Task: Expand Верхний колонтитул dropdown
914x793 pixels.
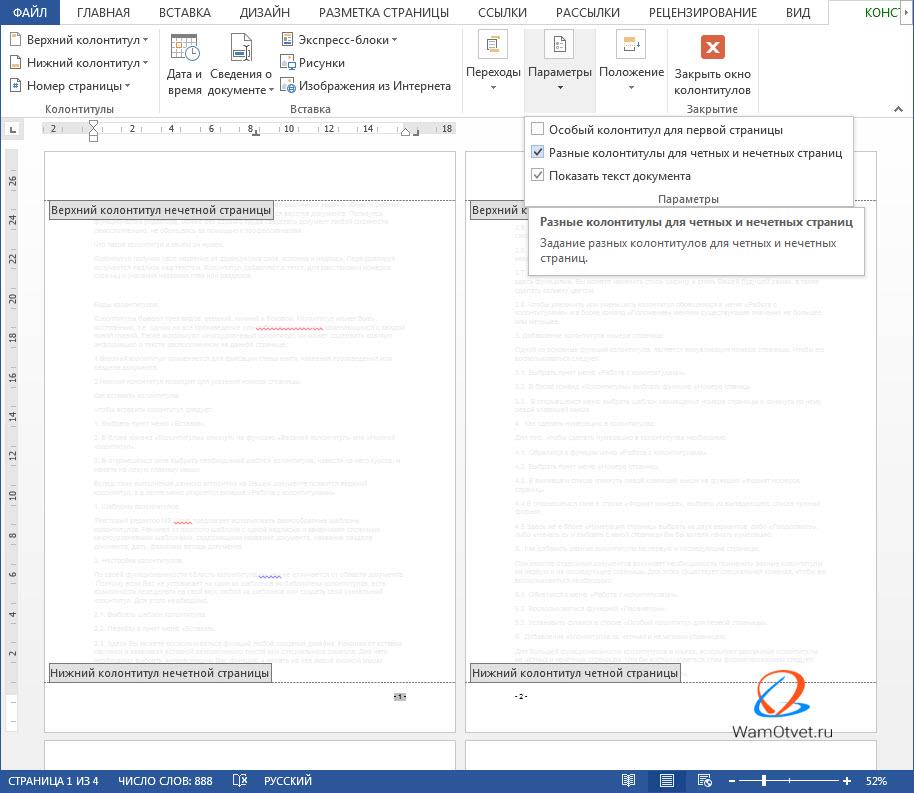Action: click(x=80, y=40)
